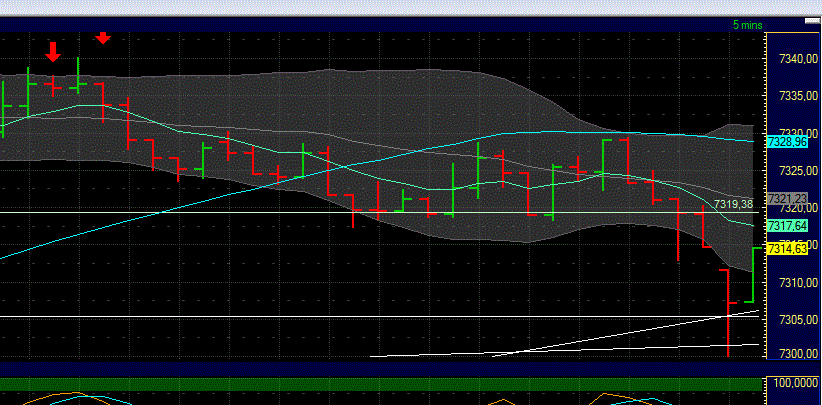This screenshot has height=405, width=822.
Task: Select the last green price bar
Action: pos(753,274)
